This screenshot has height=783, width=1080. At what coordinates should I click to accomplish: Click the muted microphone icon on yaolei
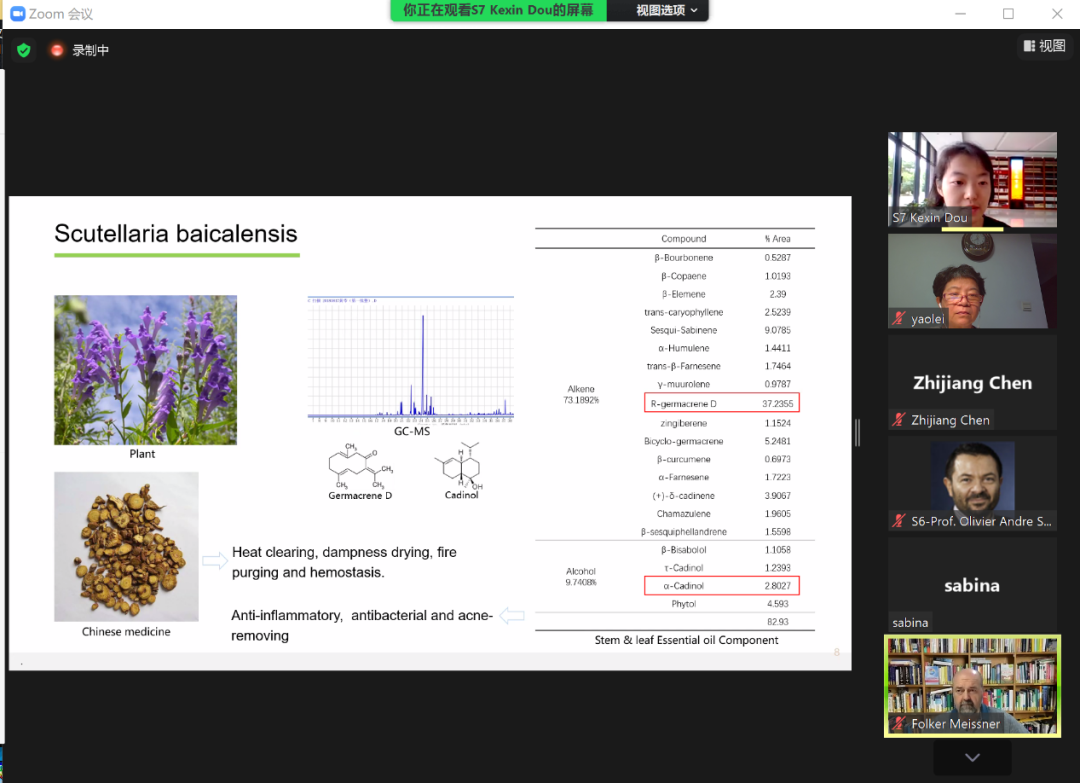click(899, 318)
